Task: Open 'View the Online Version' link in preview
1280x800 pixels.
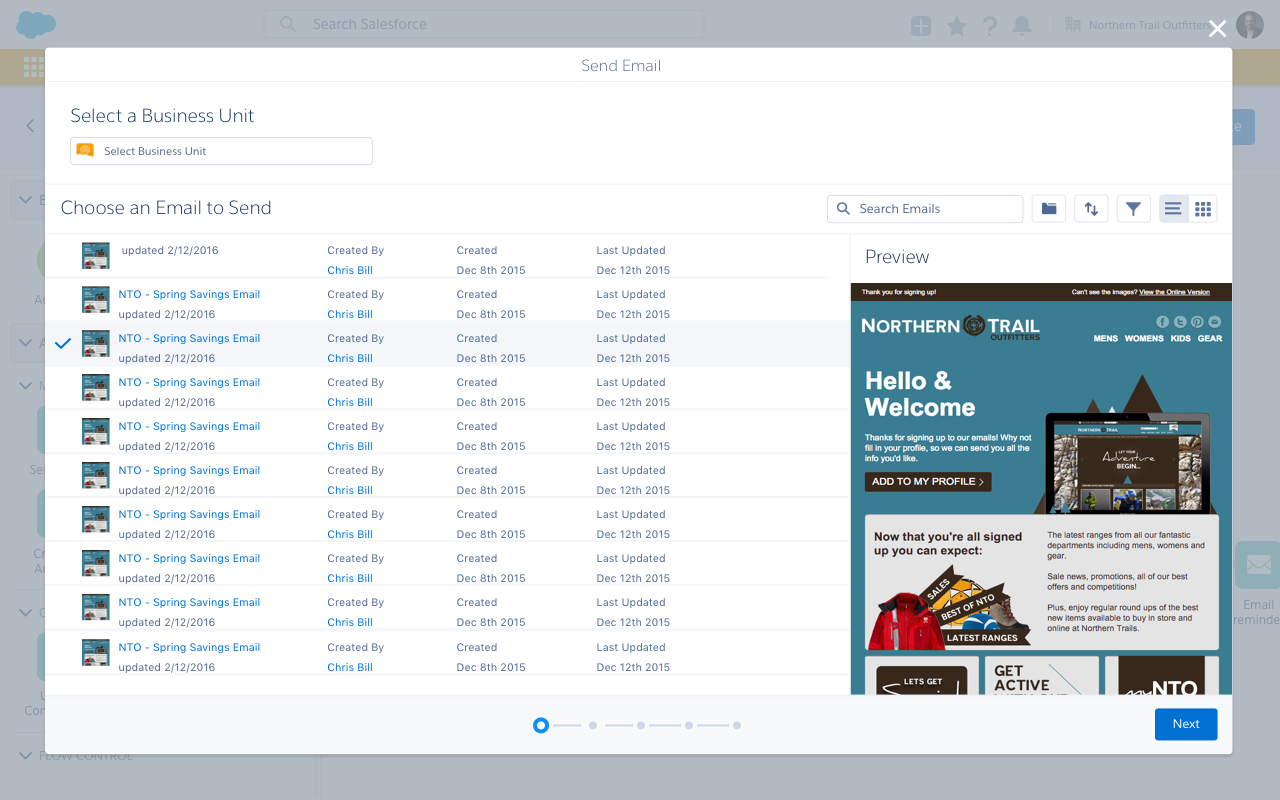Action: (1174, 292)
